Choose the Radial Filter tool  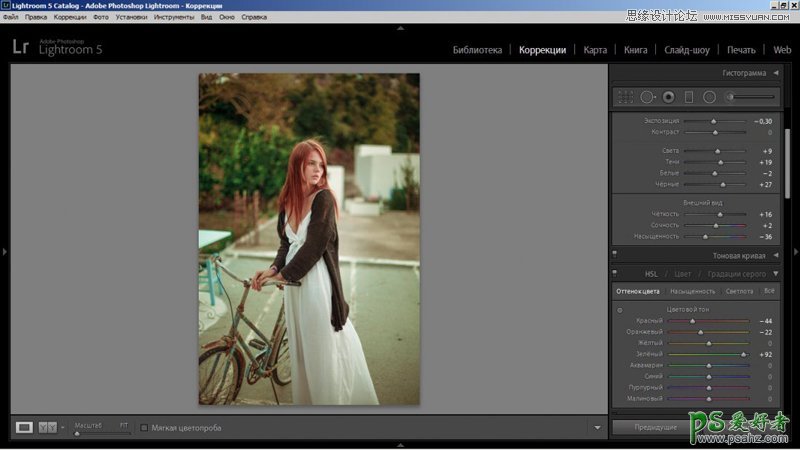point(709,97)
